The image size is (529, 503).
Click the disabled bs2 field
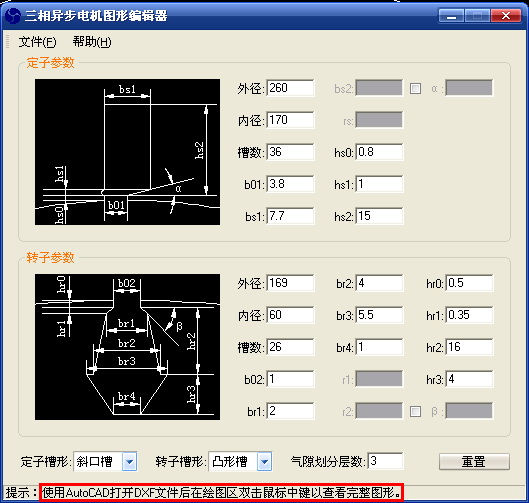379,88
